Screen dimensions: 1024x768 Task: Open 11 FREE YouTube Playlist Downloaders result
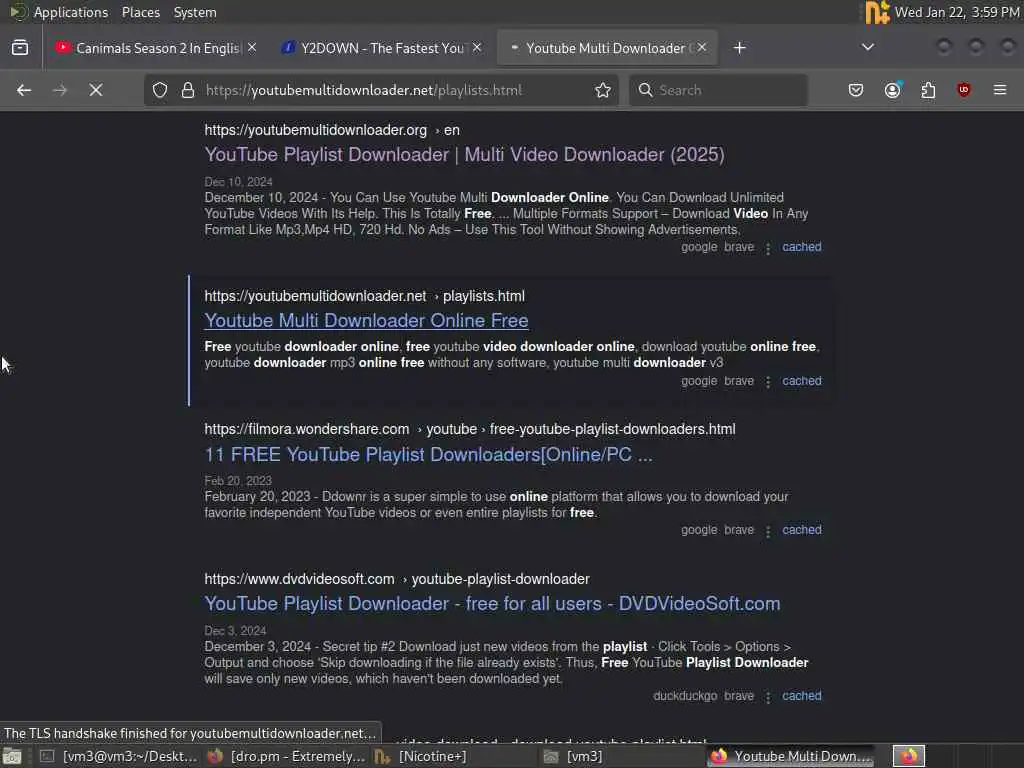pyautogui.click(x=428, y=455)
